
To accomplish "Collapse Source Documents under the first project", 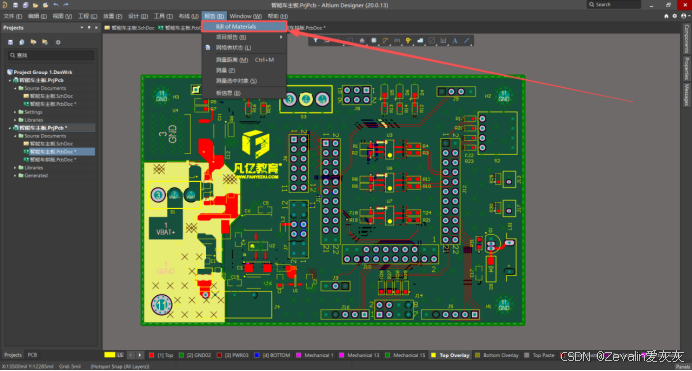I will pyautogui.click(x=15, y=88).
